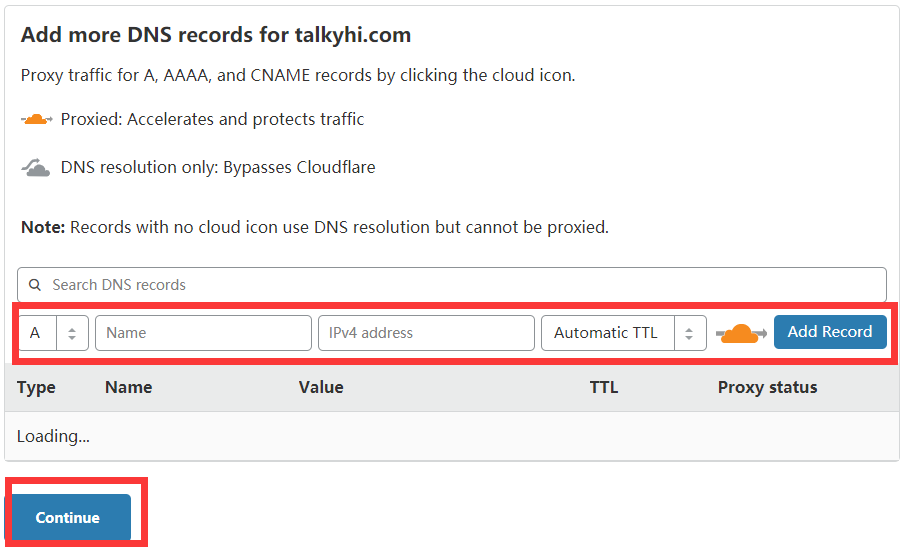Click the Name input field

(x=203, y=333)
